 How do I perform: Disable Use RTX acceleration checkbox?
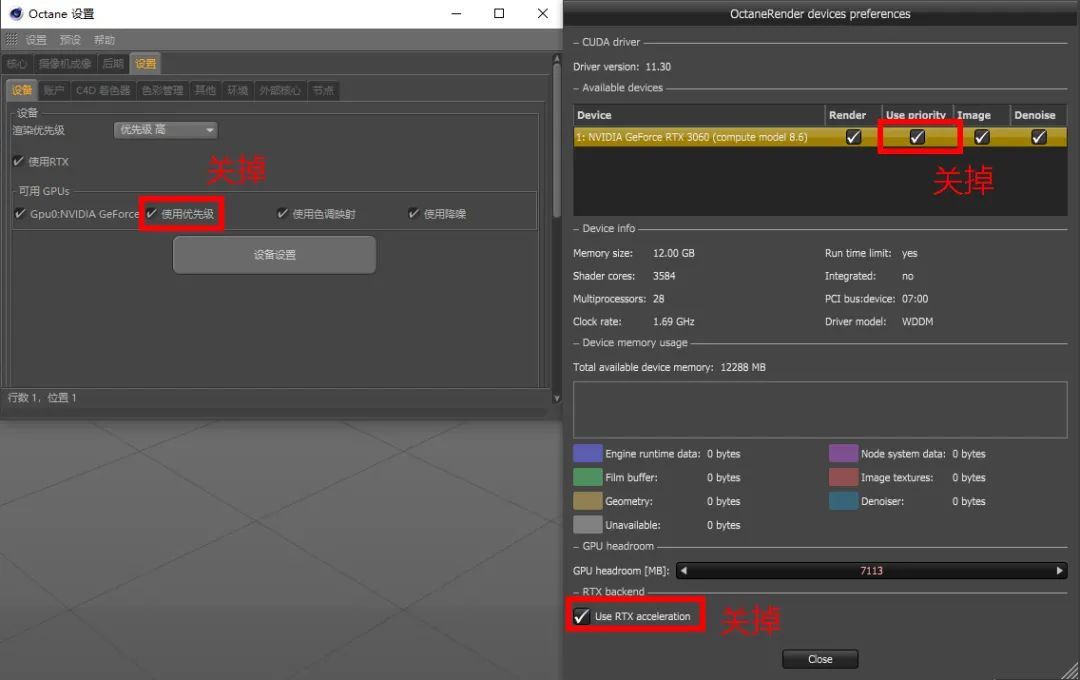(x=582, y=616)
